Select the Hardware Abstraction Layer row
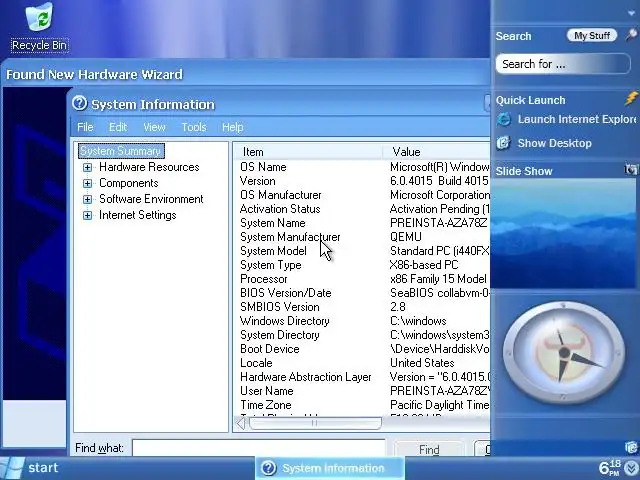This screenshot has height=480, width=640. 363,377
